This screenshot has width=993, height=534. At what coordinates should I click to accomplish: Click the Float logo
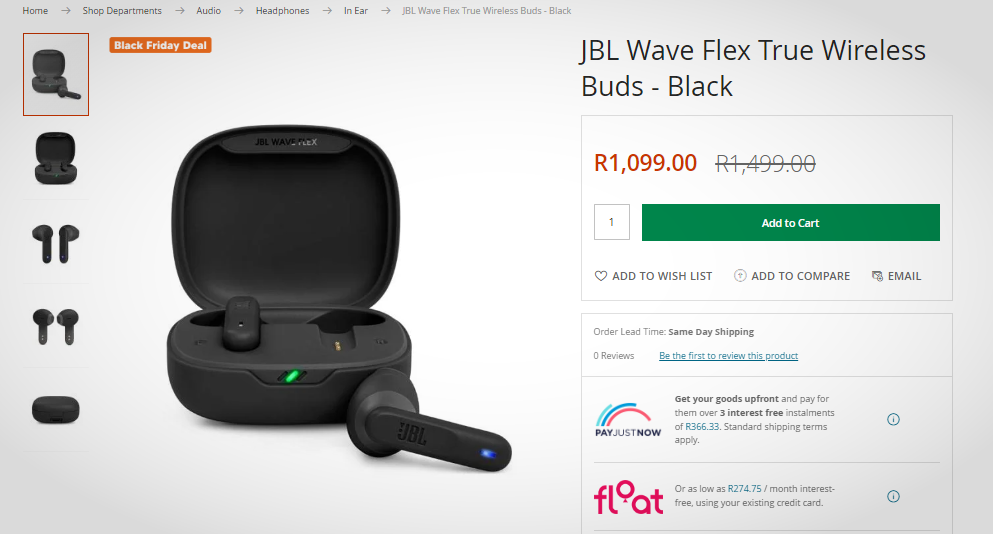point(628,497)
